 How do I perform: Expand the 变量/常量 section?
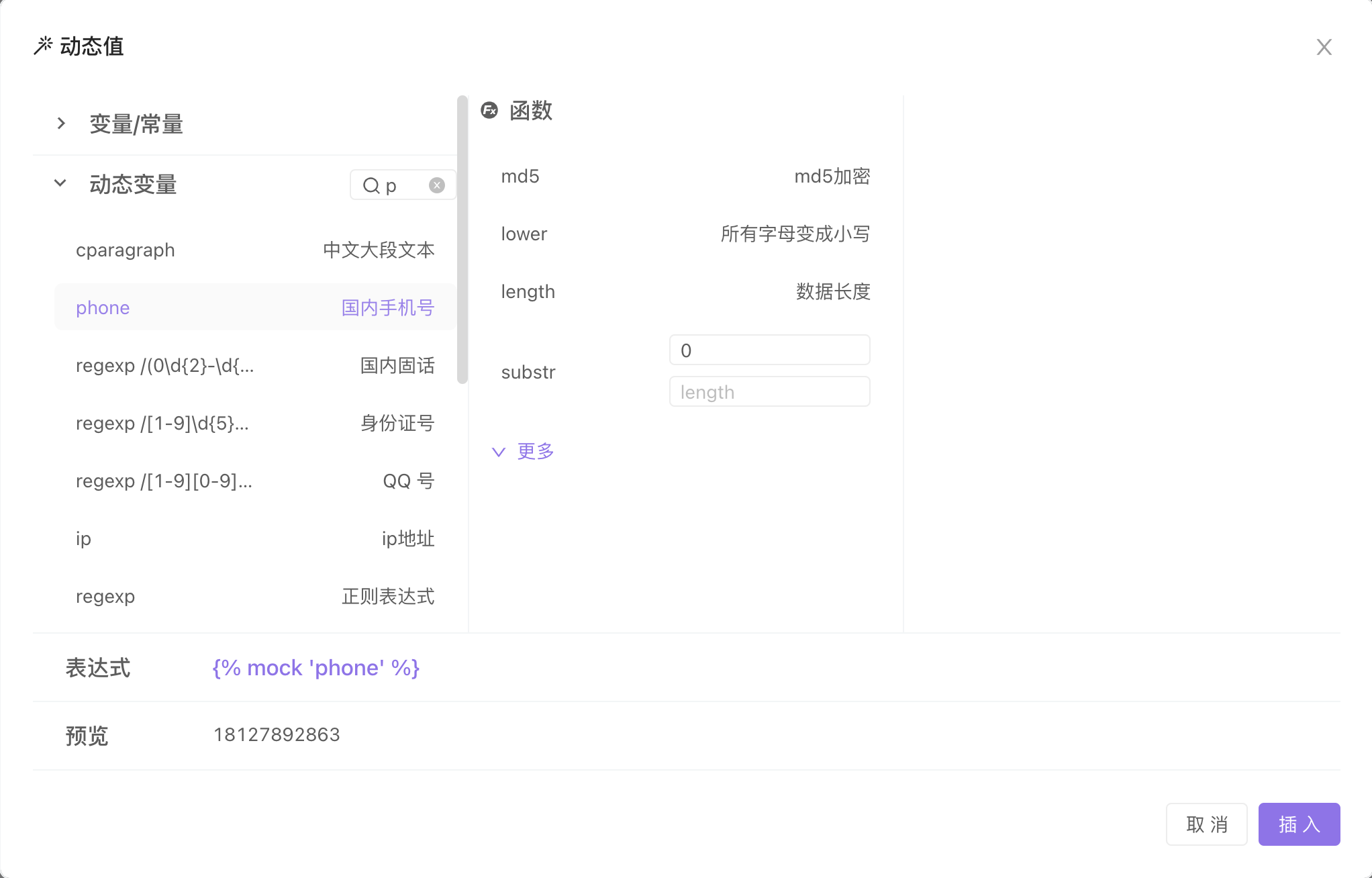61,124
